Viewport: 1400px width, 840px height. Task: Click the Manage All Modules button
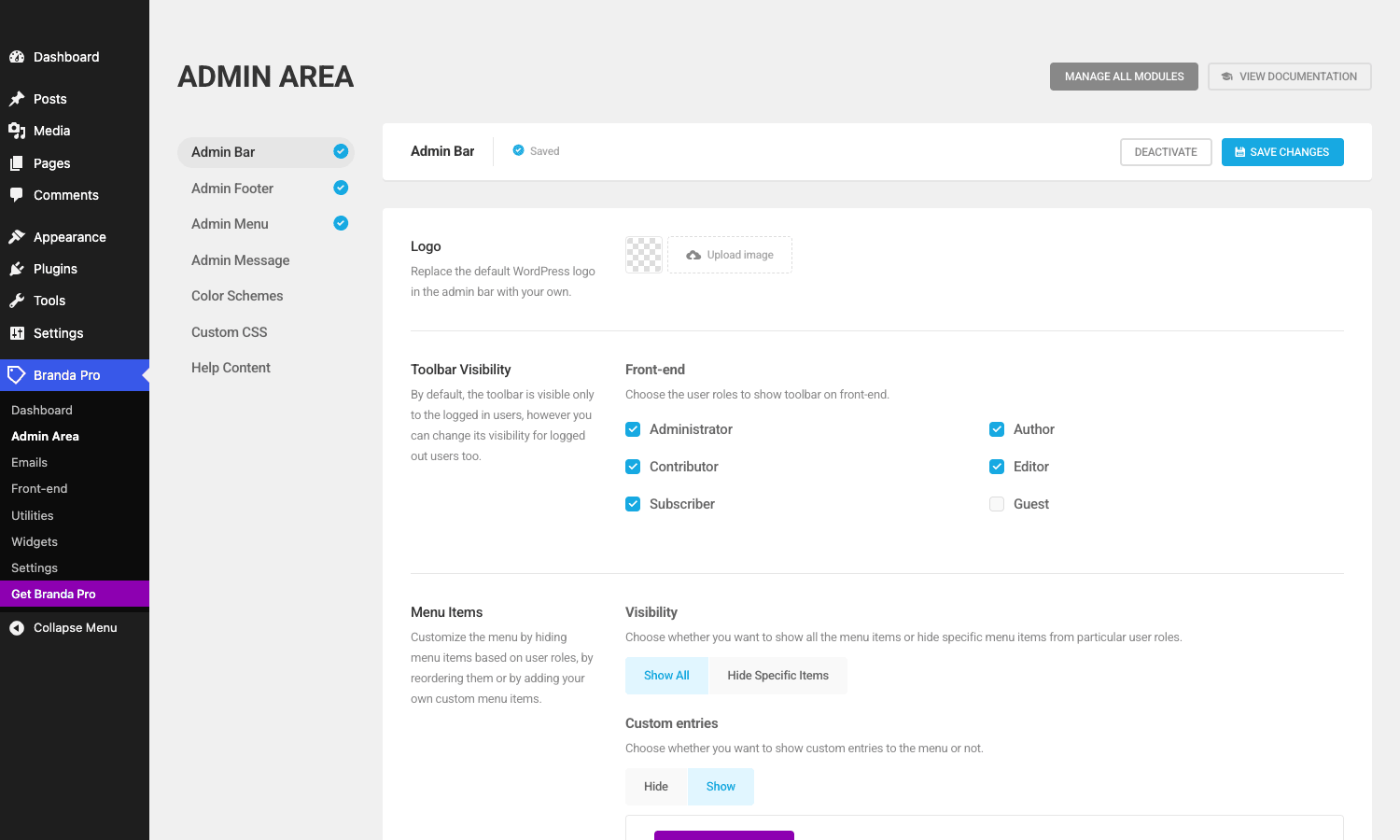point(1124,77)
